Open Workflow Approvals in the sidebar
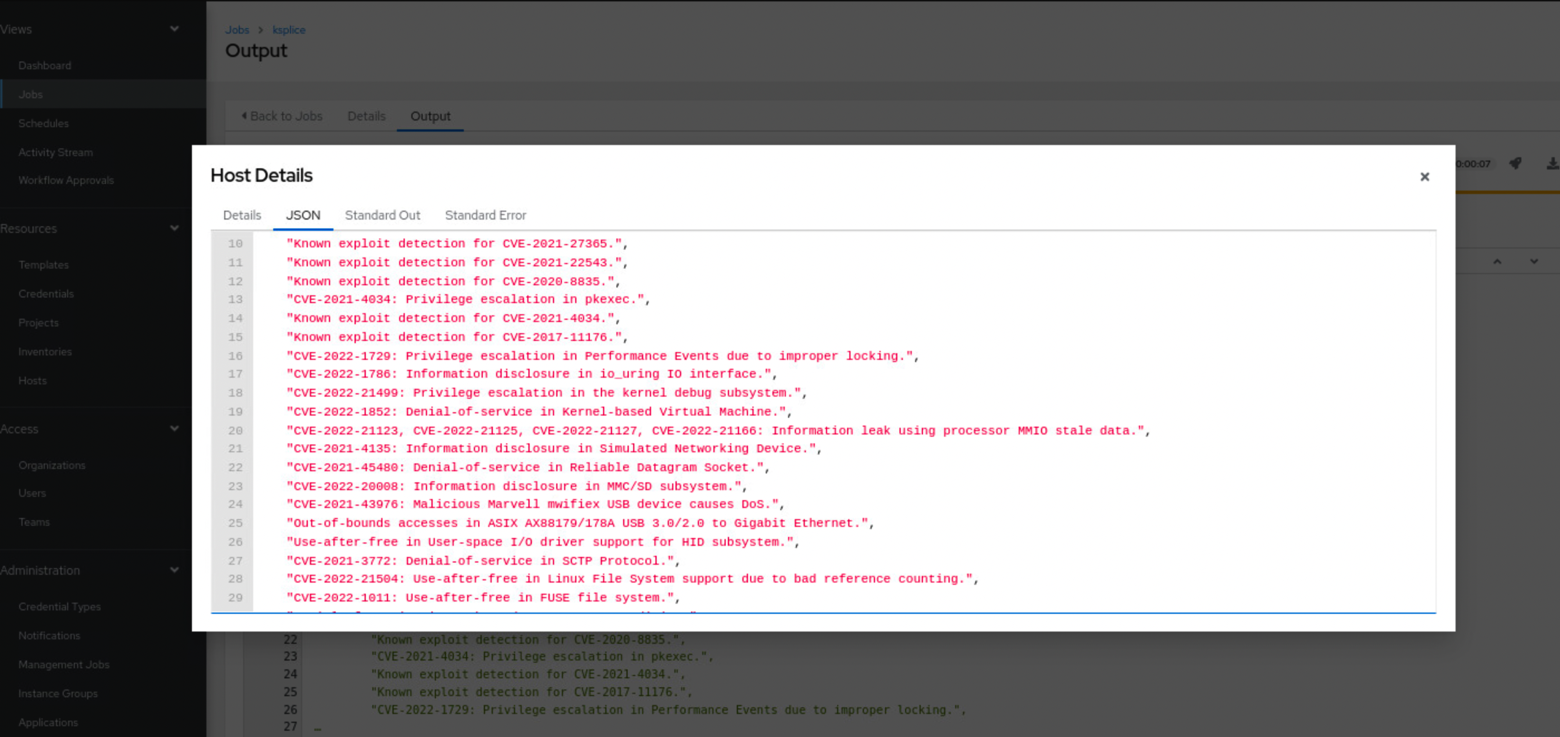Viewport: 1560px width, 737px height. [x=66, y=181]
